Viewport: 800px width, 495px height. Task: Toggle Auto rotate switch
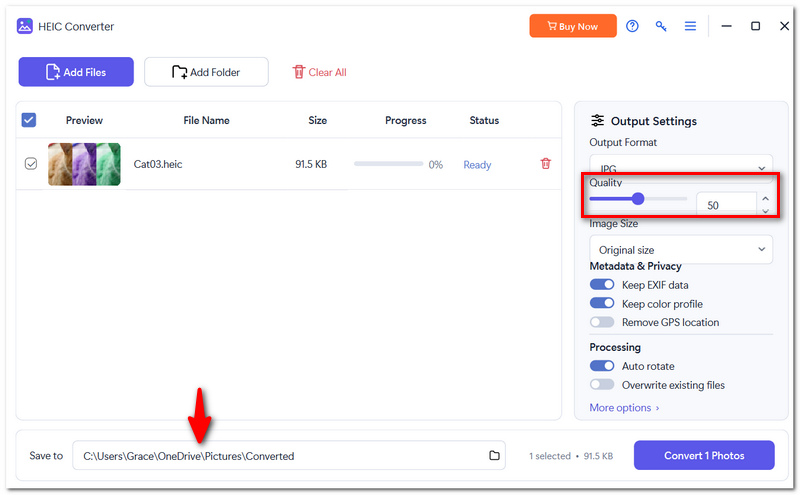click(x=602, y=366)
